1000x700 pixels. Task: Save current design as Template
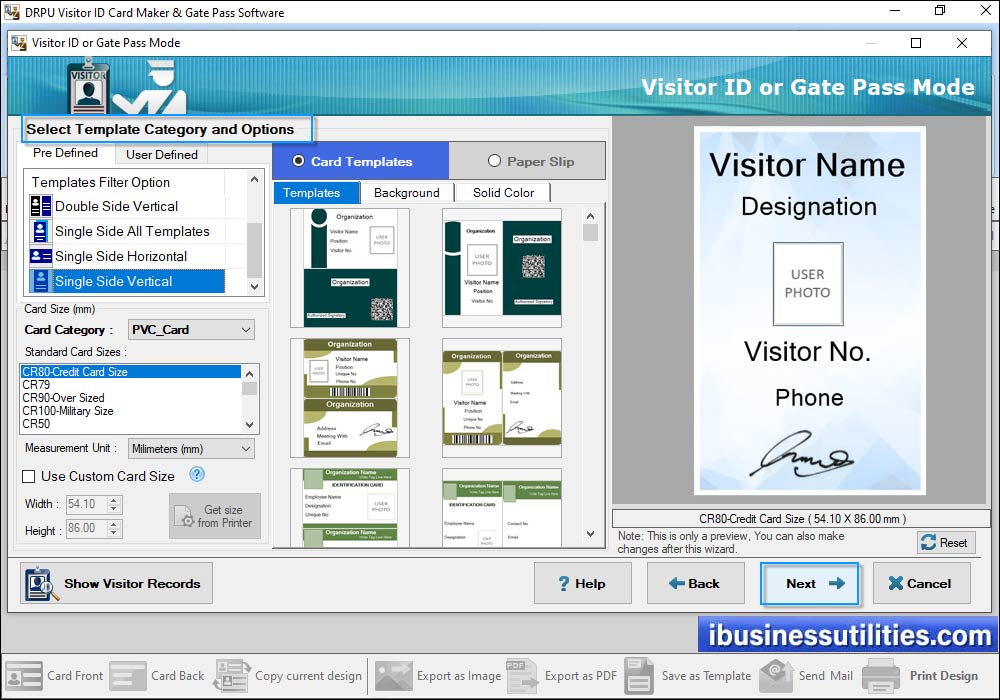point(704,675)
